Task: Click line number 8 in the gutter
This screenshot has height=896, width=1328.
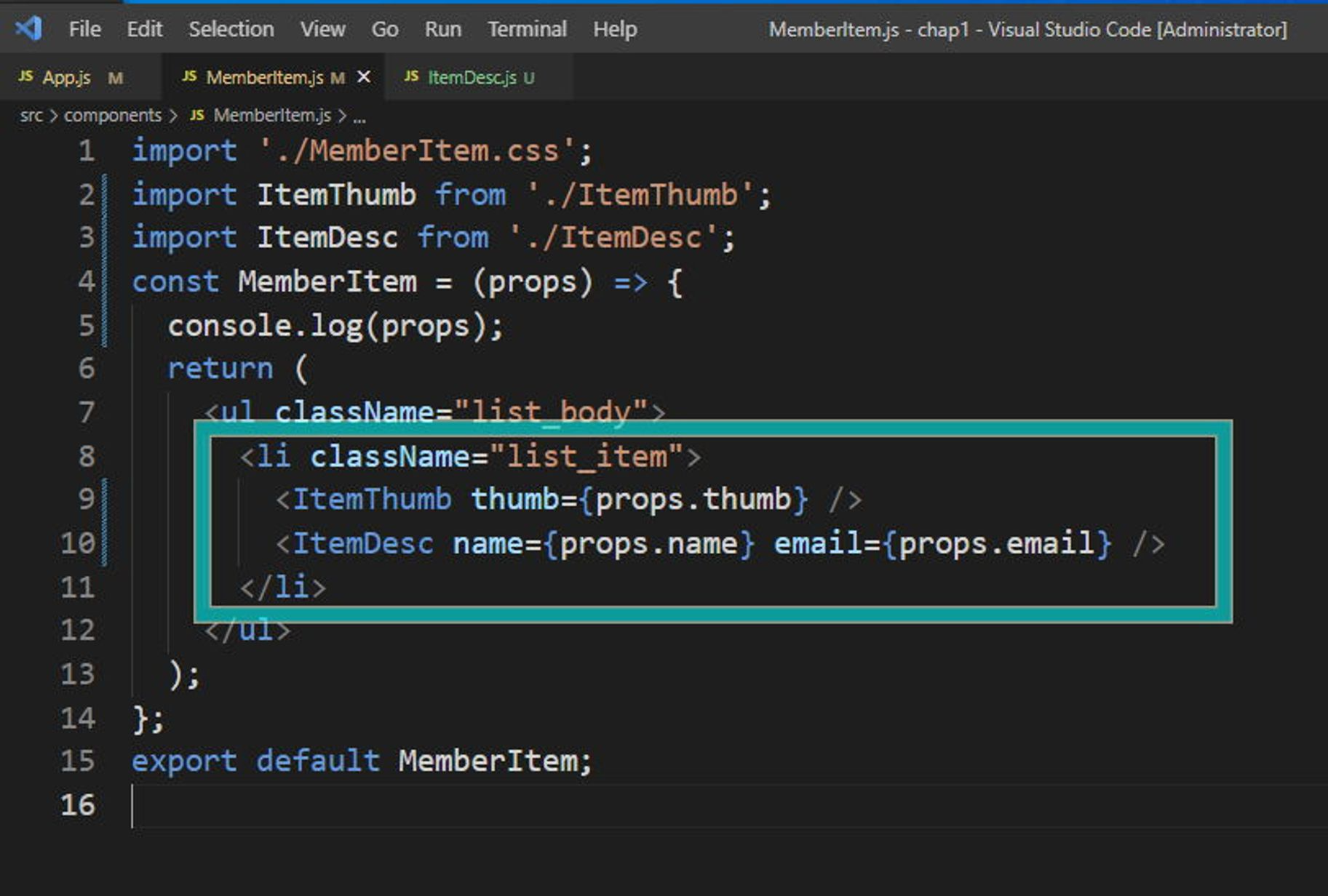Action: click(x=86, y=457)
